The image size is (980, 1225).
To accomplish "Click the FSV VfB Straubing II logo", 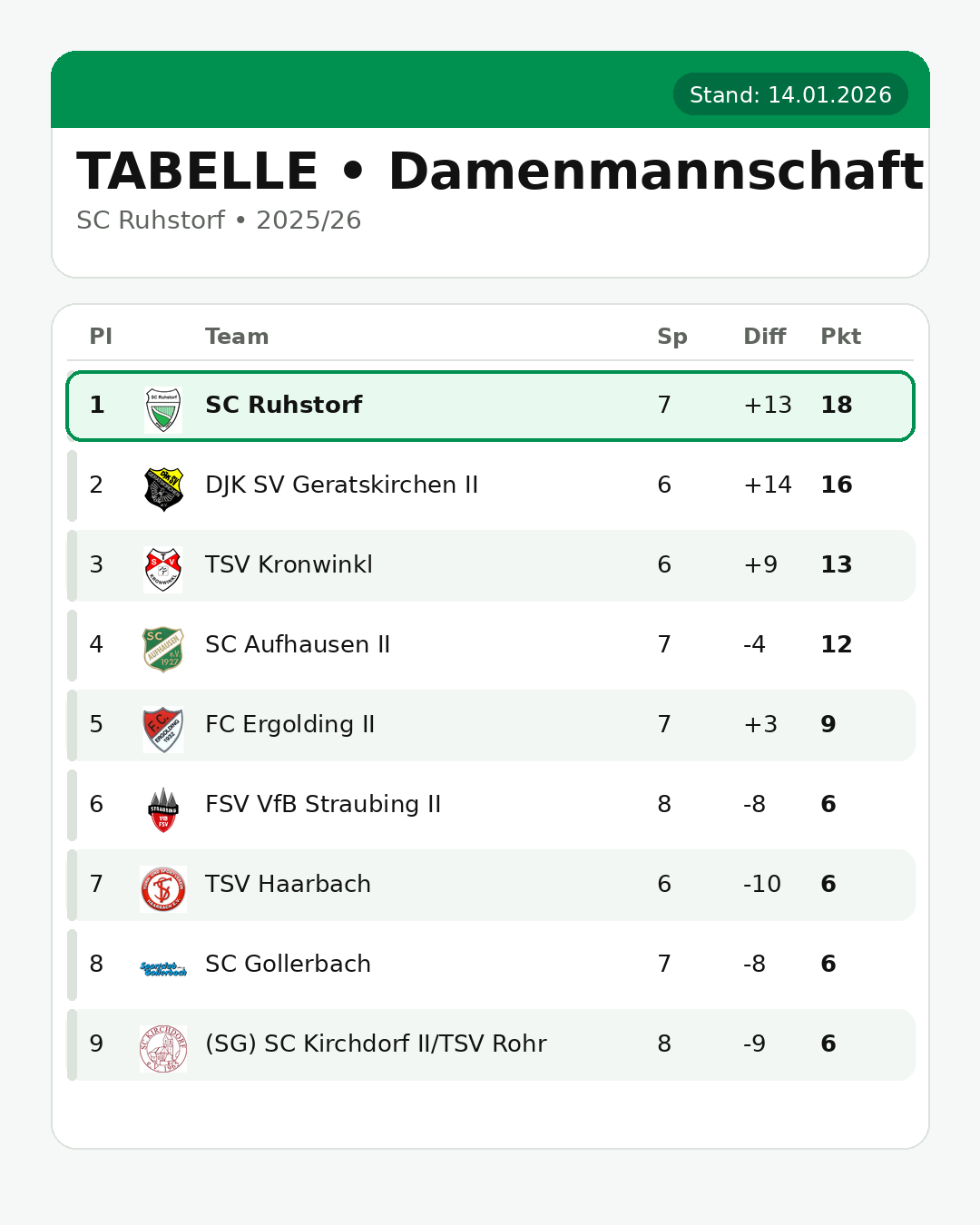I will click(x=163, y=808).
